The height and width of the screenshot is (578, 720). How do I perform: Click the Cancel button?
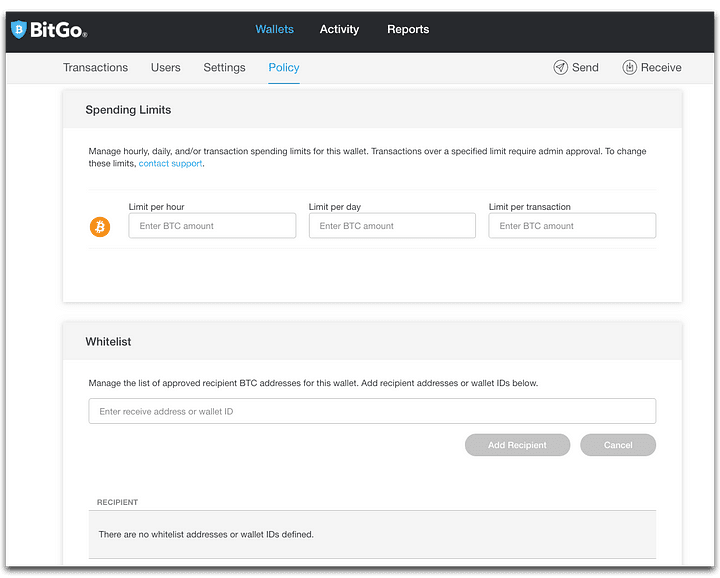coord(618,445)
